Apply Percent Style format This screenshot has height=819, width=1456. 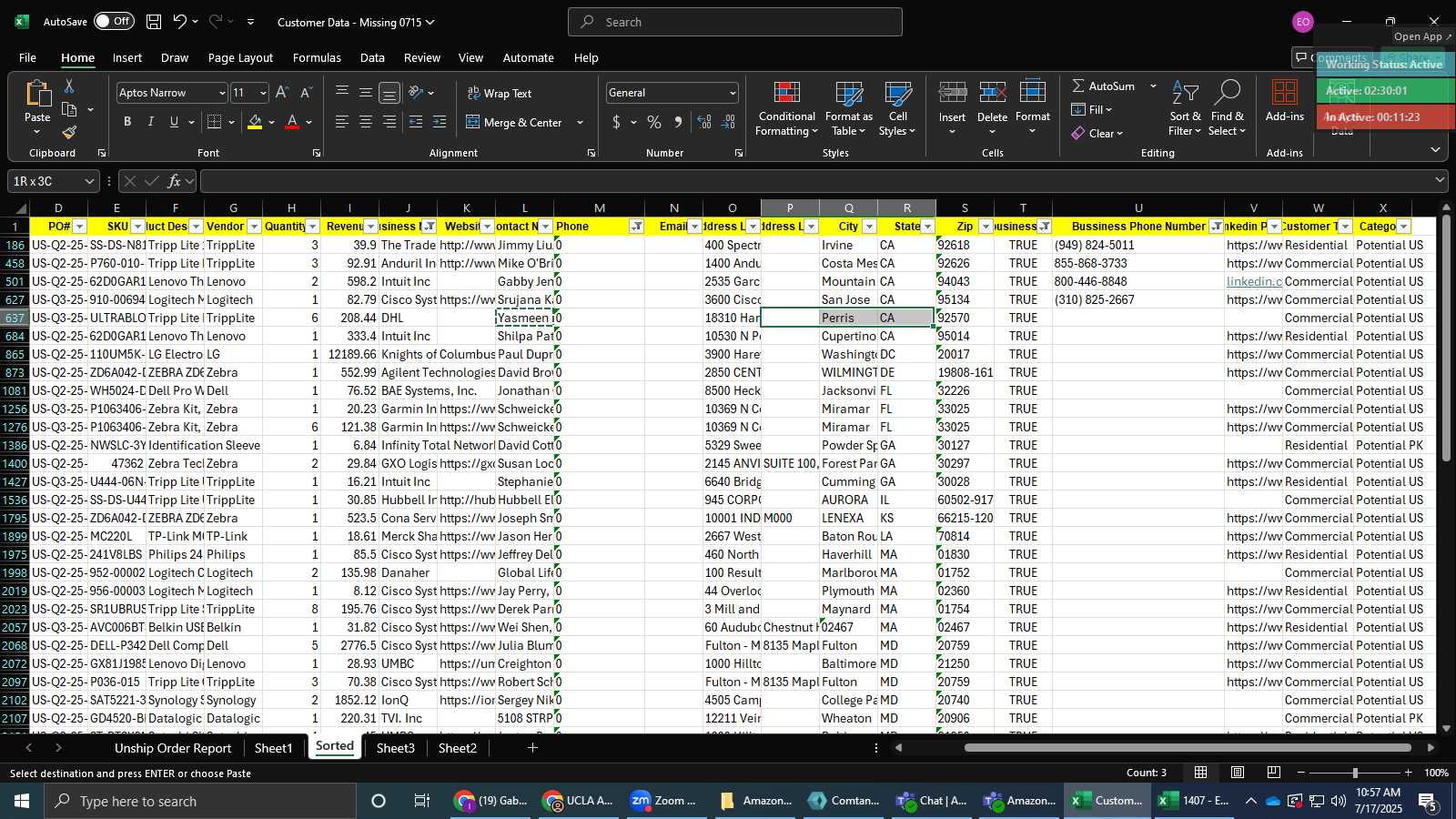click(654, 122)
